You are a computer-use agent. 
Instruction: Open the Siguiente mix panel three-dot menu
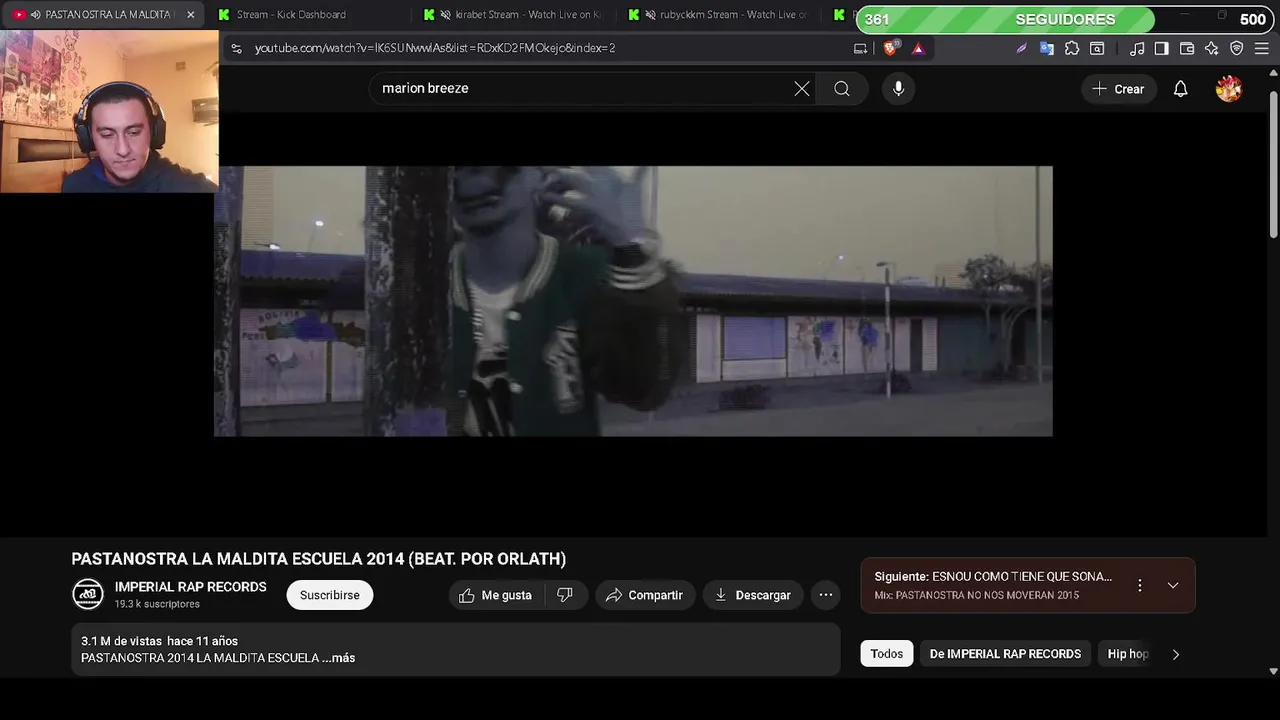[x=1139, y=585]
